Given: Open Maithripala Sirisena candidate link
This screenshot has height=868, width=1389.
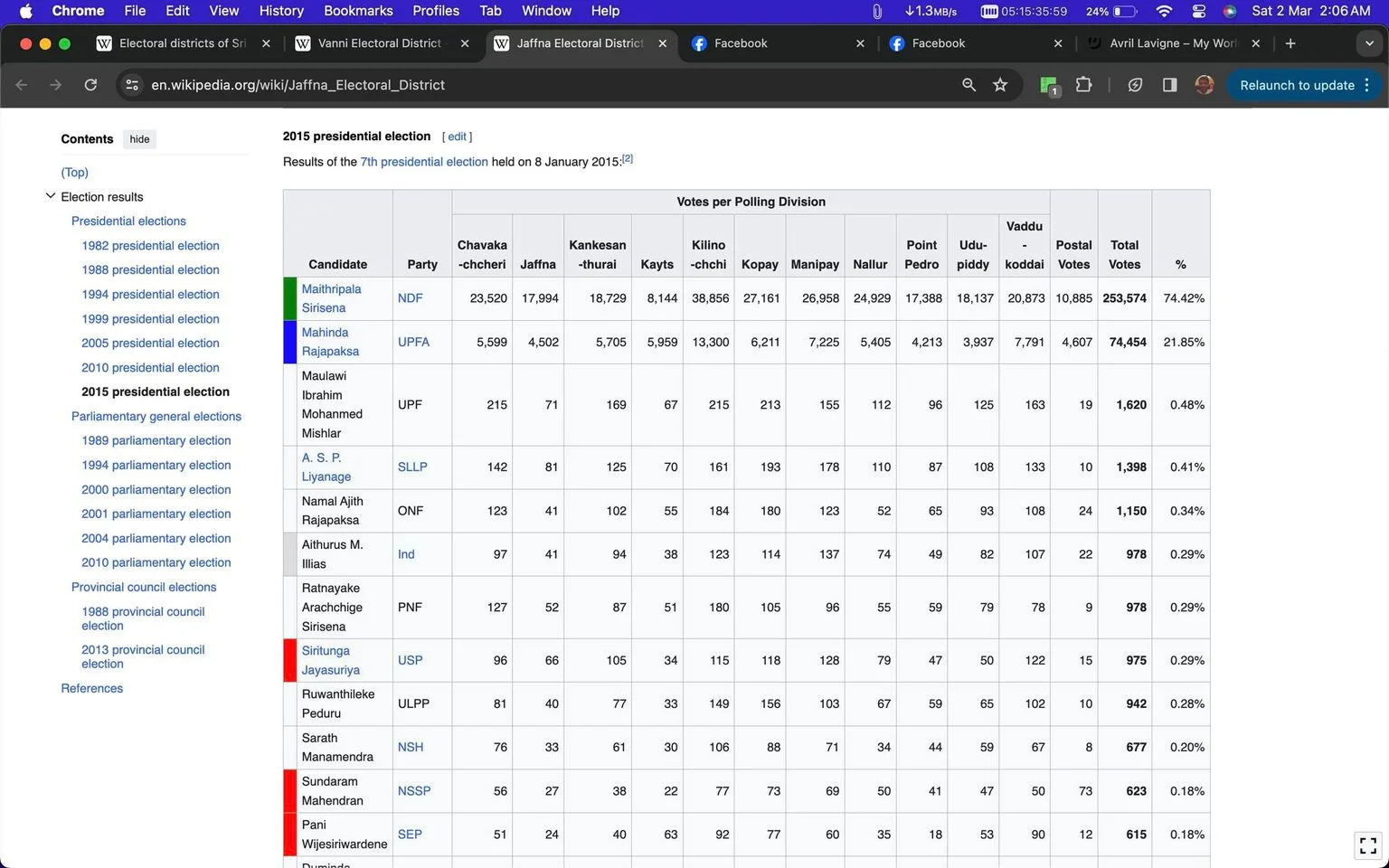Looking at the screenshot, I should (x=331, y=298).
